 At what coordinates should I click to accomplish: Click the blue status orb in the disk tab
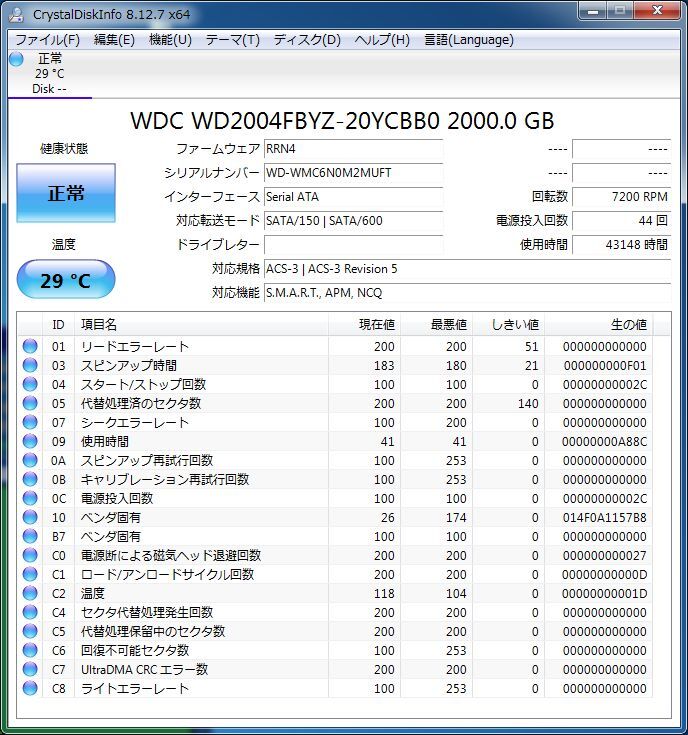(16, 60)
